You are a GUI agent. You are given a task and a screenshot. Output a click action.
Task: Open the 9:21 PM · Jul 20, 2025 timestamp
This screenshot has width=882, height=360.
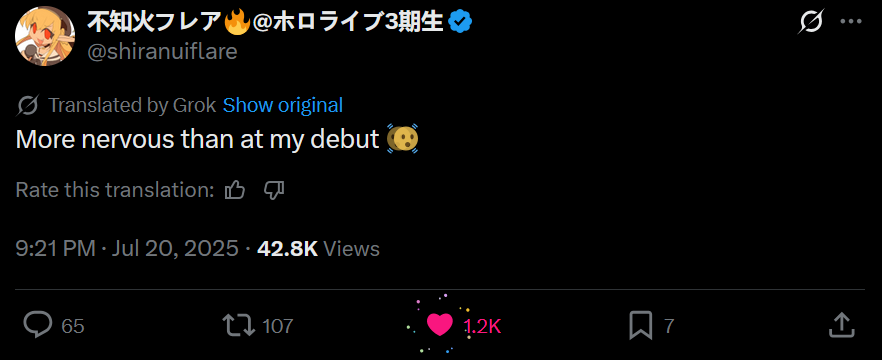point(127,249)
